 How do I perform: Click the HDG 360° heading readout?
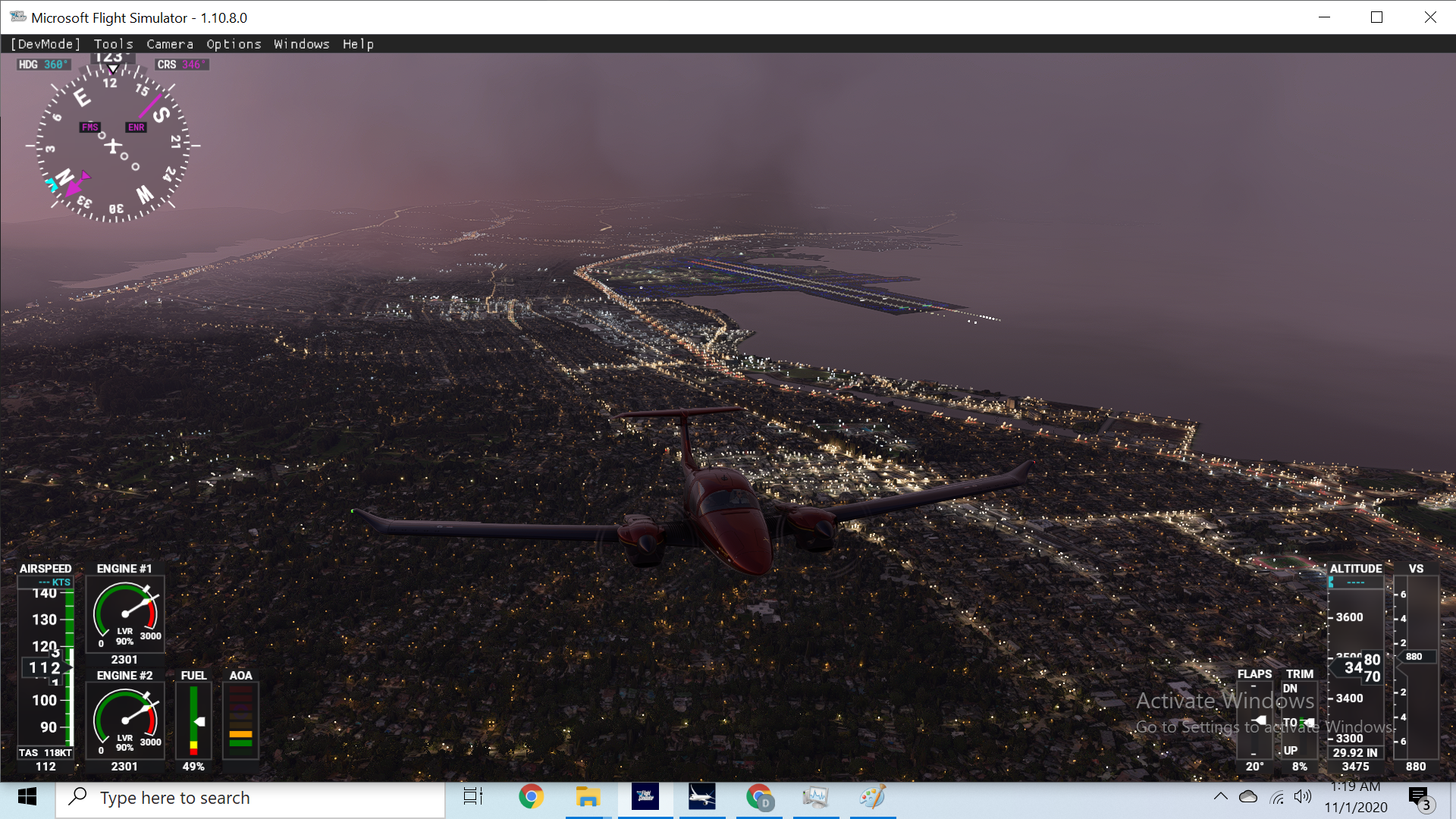click(x=43, y=64)
